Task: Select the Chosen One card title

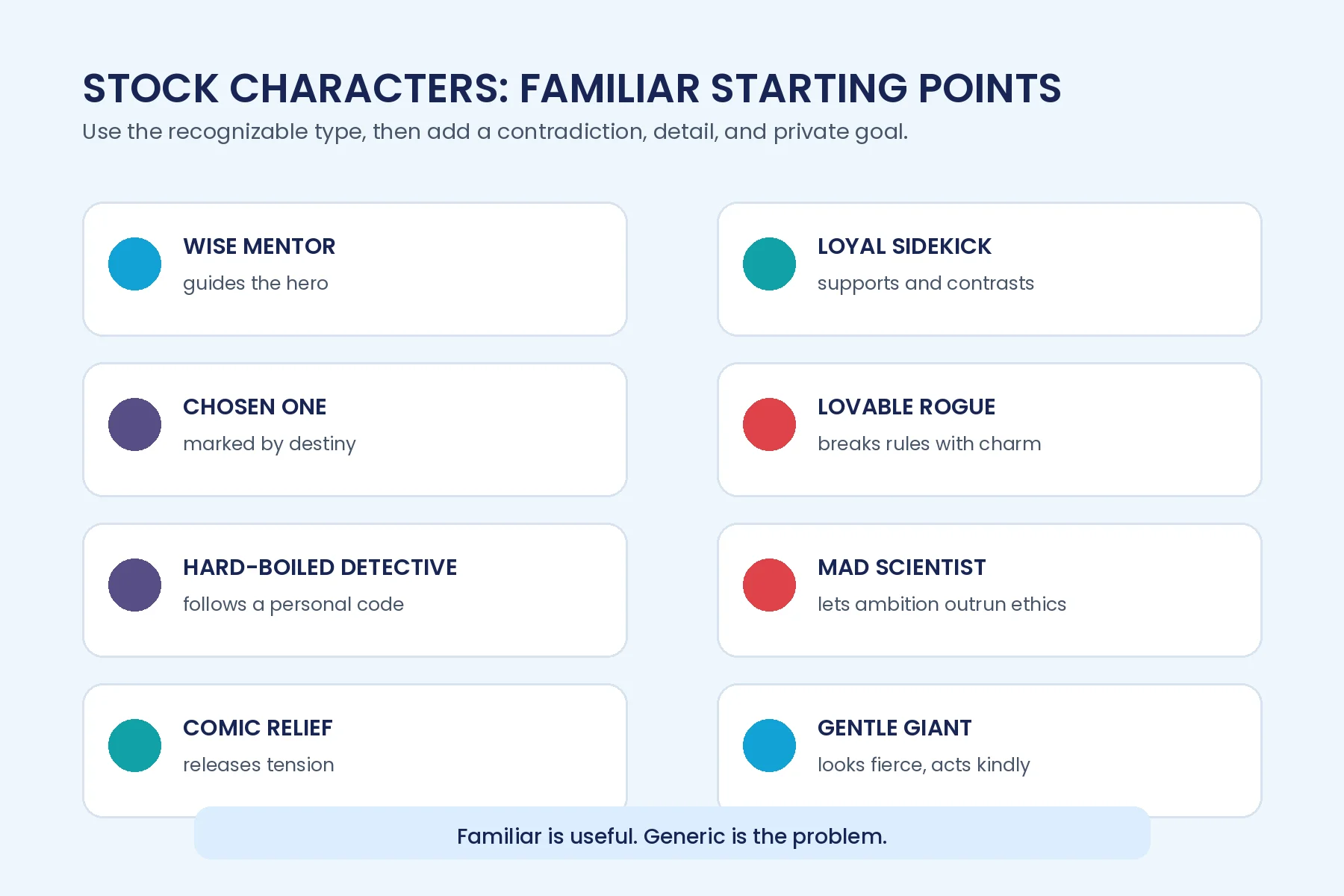Action: click(255, 407)
